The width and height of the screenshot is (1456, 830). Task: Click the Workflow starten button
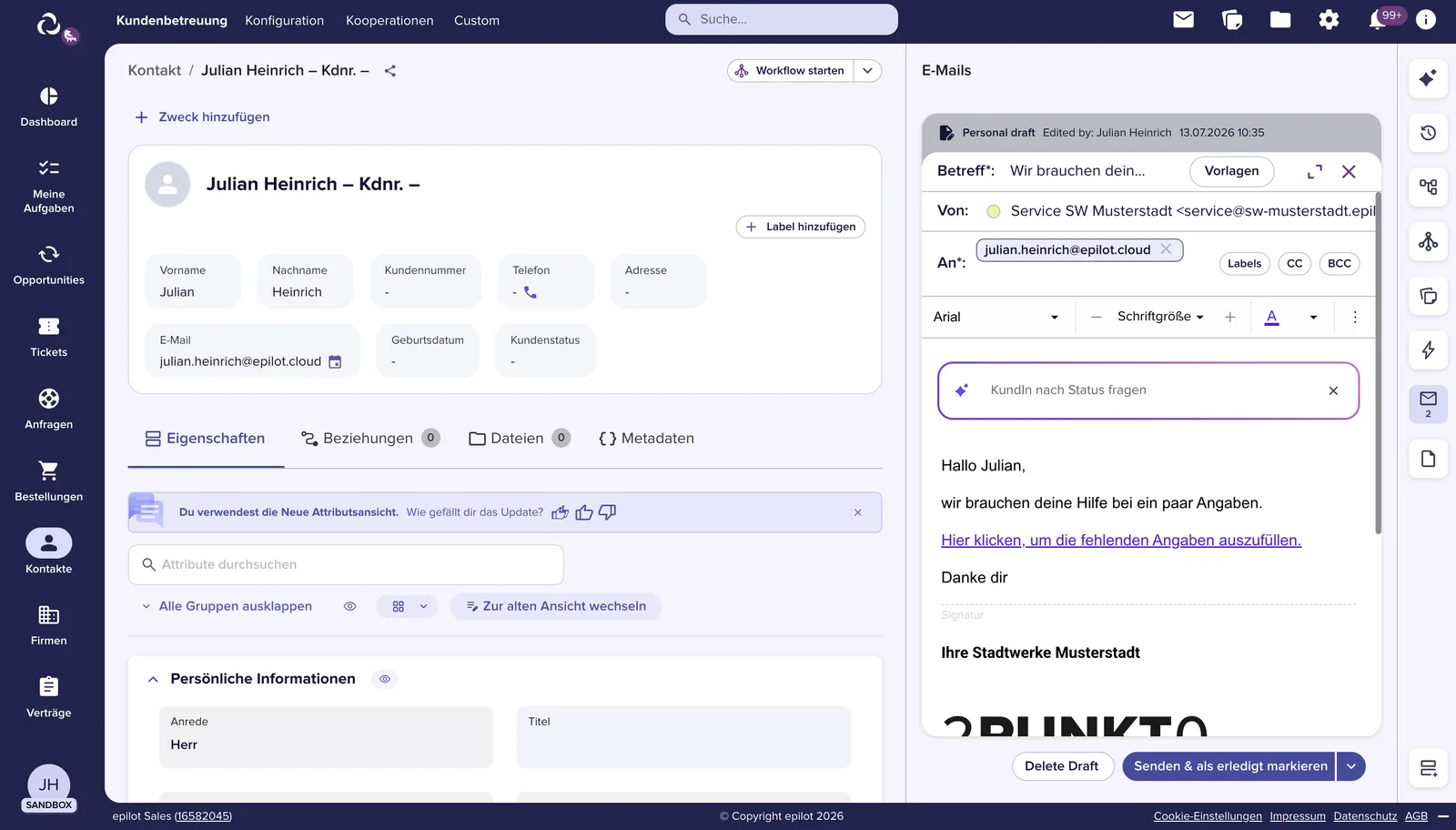click(x=791, y=71)
